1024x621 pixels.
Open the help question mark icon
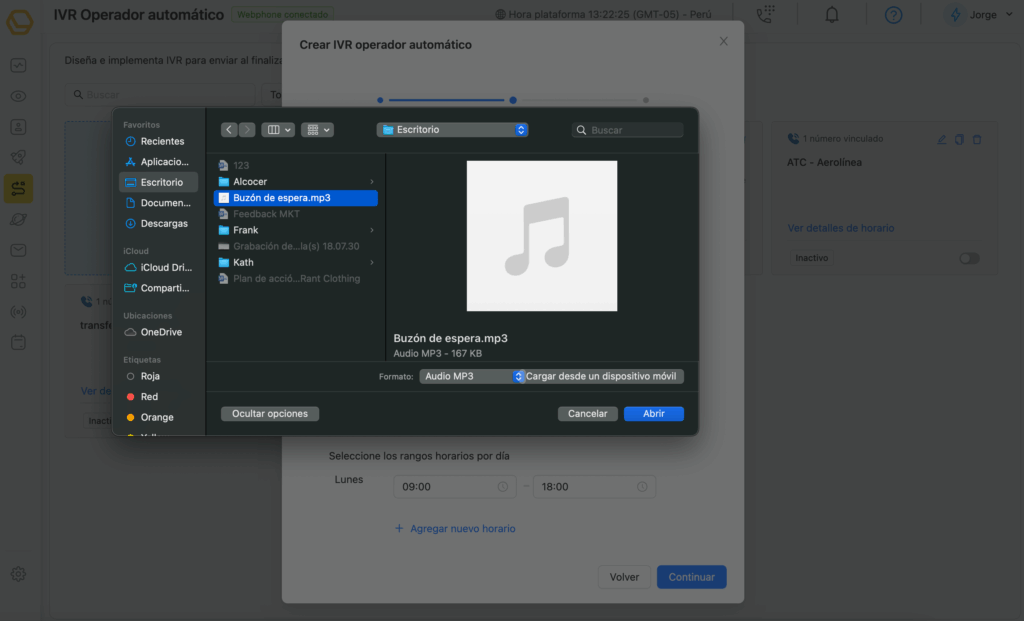(893, 15)
